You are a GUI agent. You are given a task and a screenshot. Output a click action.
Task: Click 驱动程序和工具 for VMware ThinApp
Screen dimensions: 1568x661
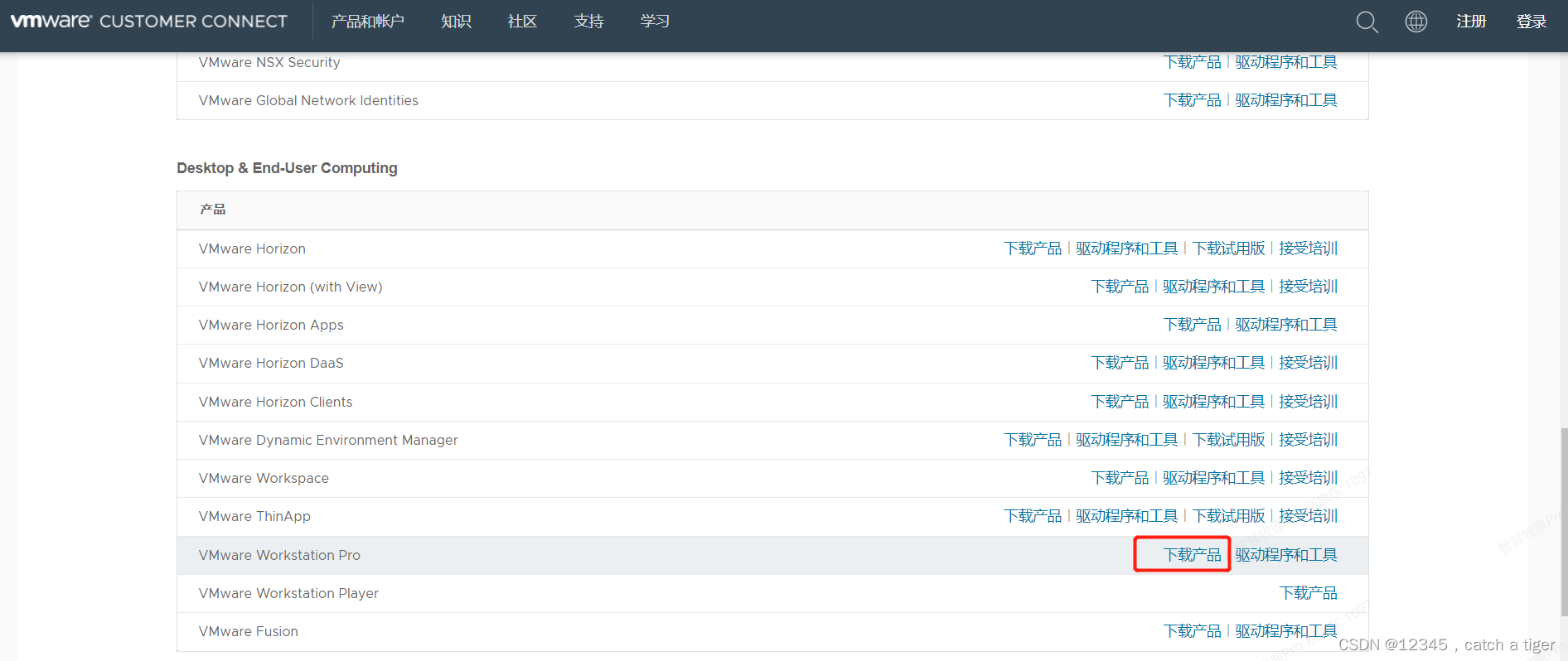(x=1127, y=516)
